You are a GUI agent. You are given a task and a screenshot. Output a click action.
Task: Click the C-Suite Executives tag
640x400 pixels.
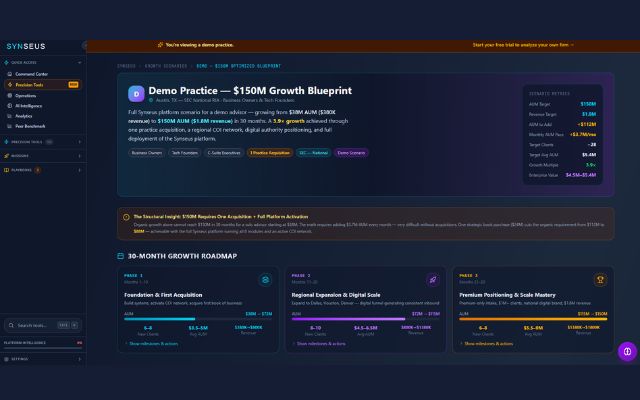tap(224, 153)
